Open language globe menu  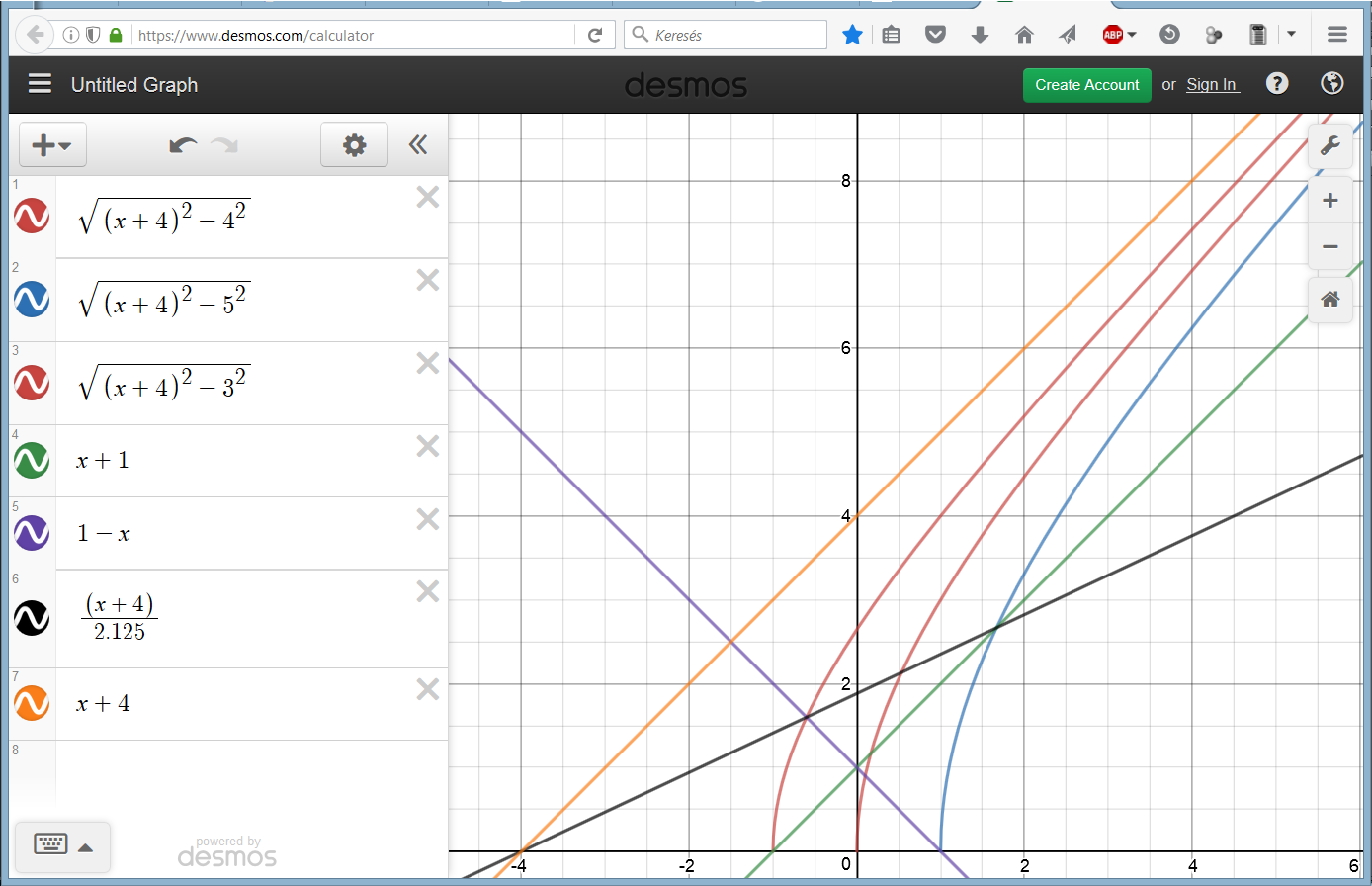coord(1331,84)
